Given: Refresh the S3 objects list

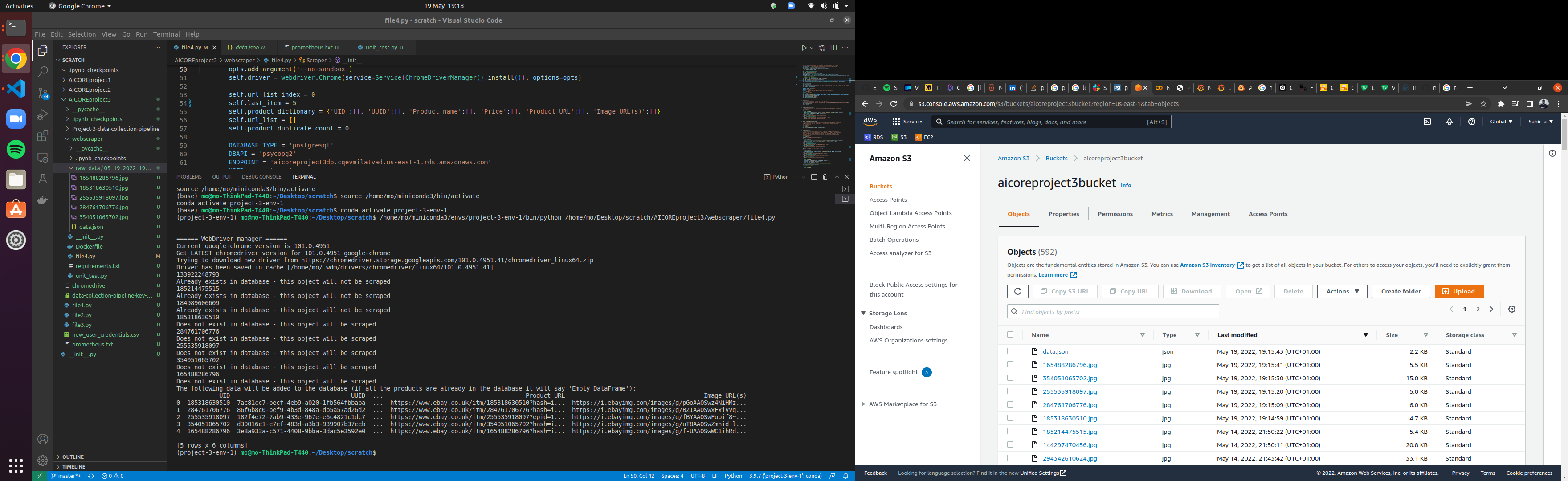Looking at the screenshot, I should 1018,291.
